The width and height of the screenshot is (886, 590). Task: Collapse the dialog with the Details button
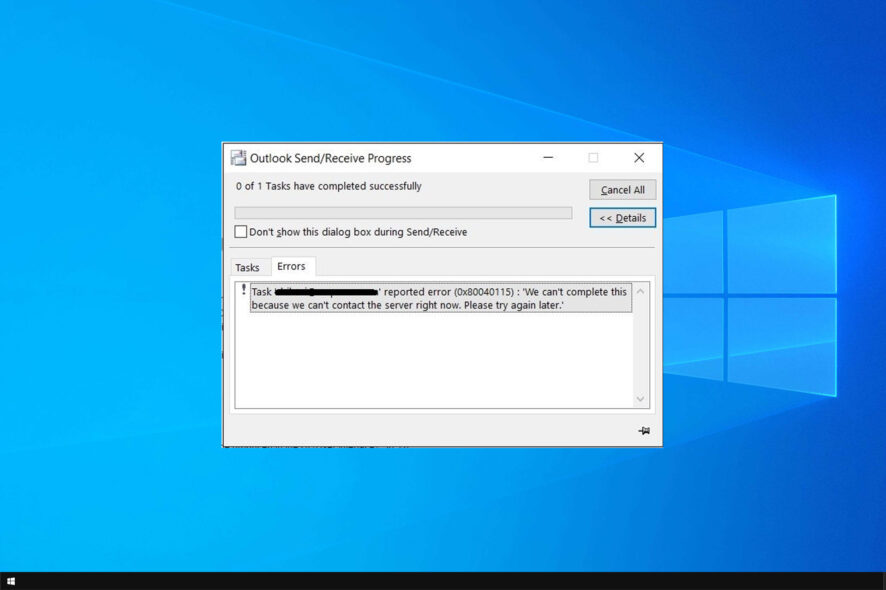[622, 218]
